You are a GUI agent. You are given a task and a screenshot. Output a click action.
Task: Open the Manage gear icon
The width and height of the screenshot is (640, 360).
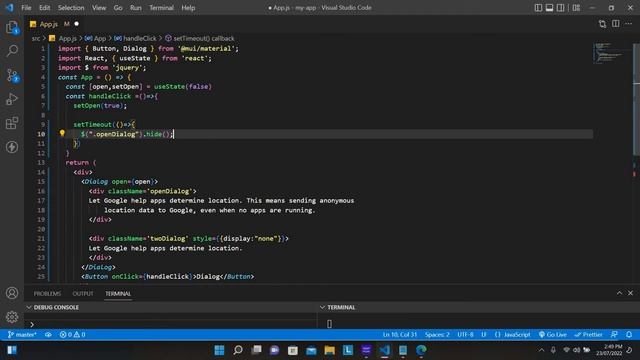pos(12,317)
